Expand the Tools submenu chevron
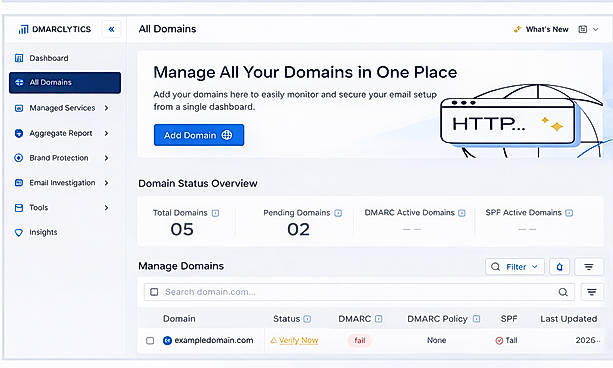The width and height of the screenshot is (613, 368). point(106,208)
